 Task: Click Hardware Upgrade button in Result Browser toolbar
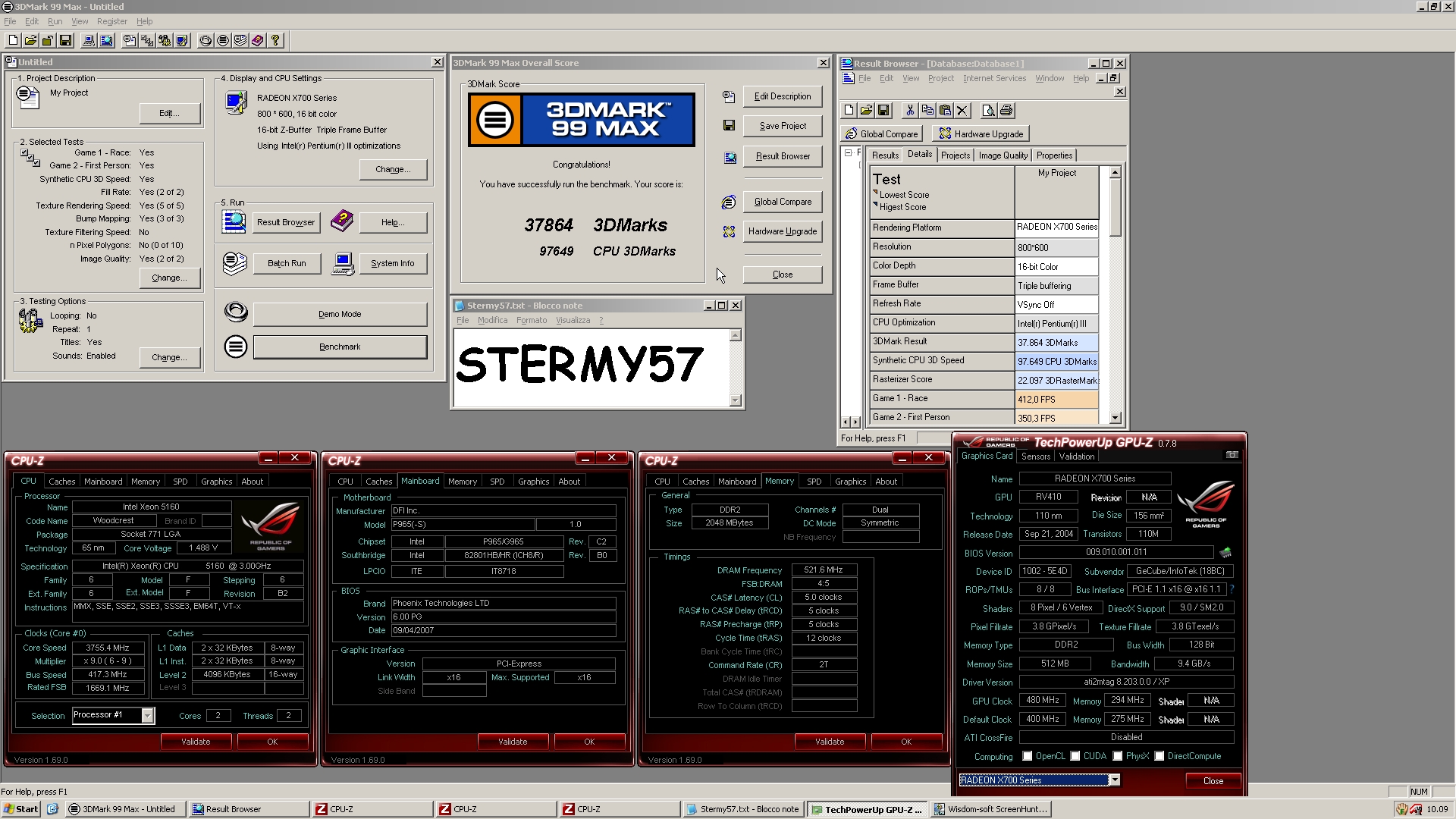[x=981, y=134]
